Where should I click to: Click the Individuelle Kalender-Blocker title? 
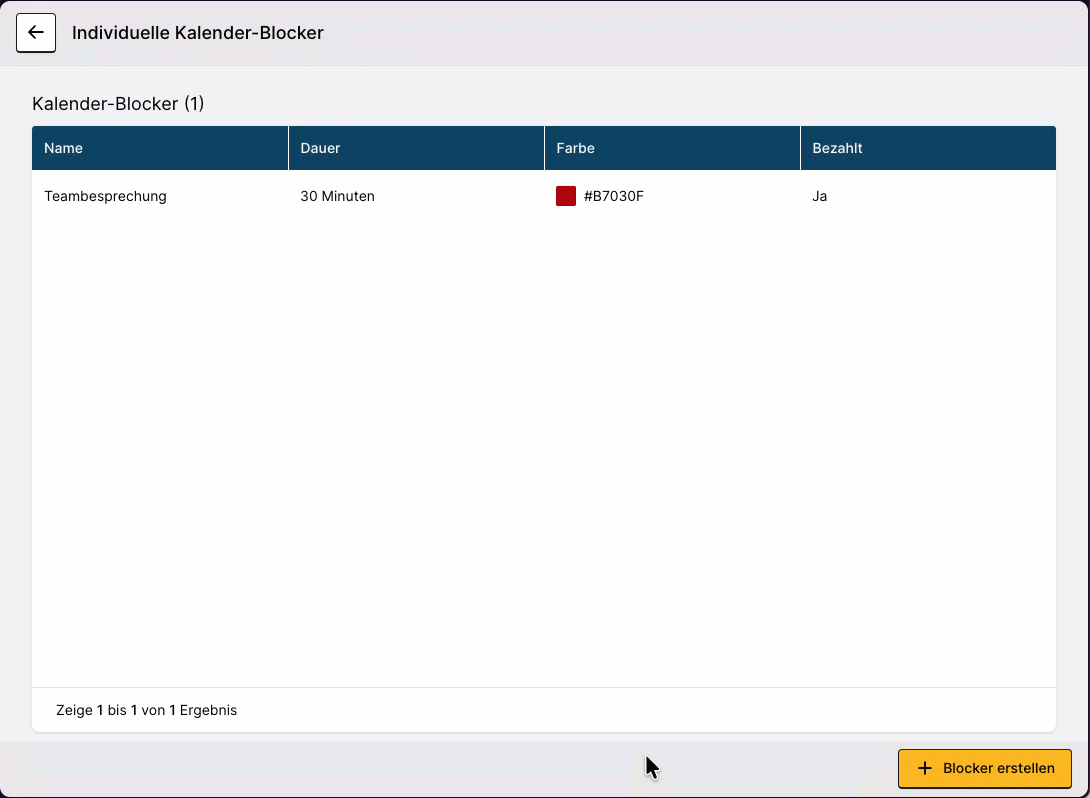pyautogui.click(x=198, y=32)
